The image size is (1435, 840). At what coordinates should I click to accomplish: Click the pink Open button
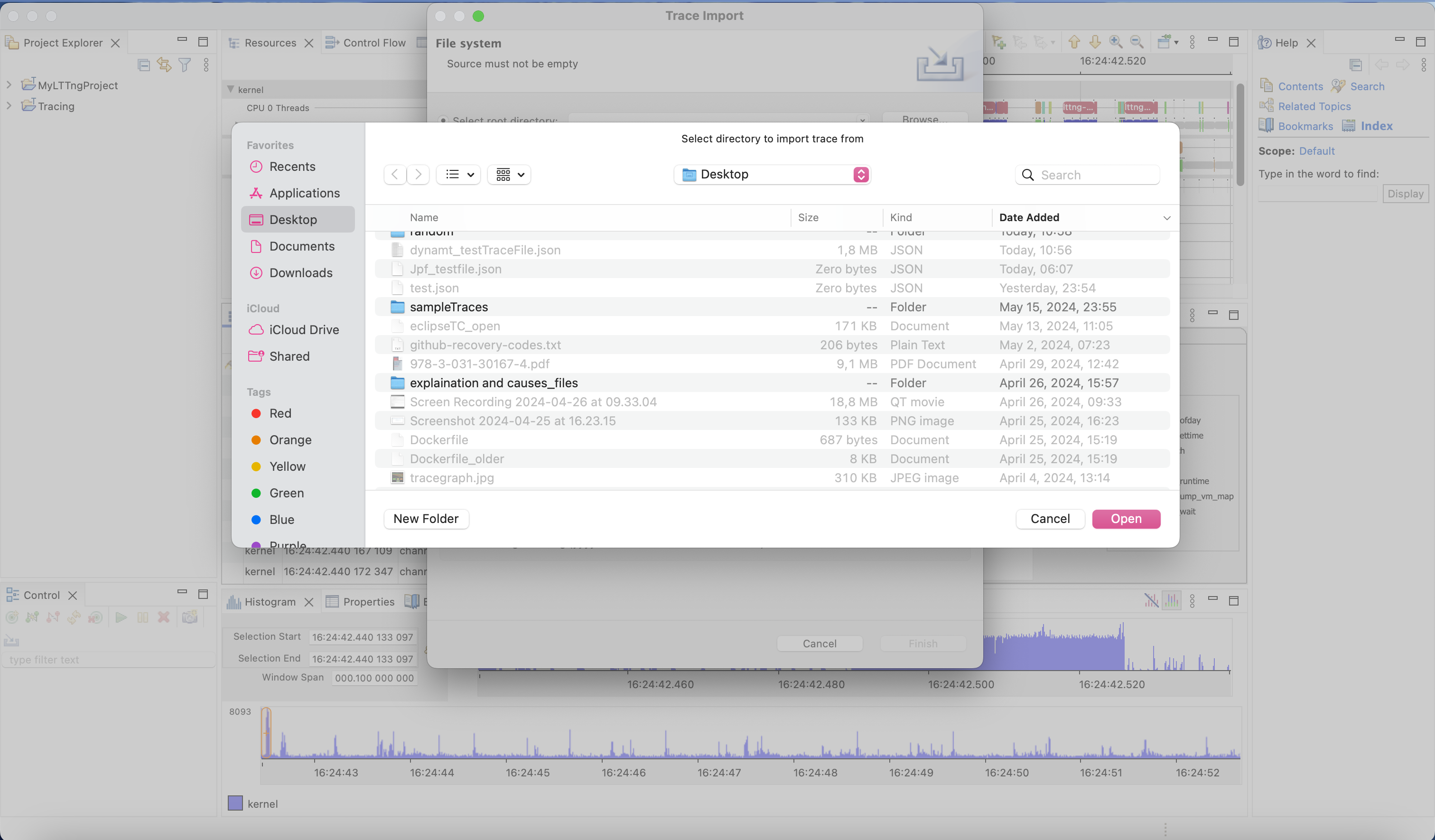pyautogui.click(x=1125, y=519)
